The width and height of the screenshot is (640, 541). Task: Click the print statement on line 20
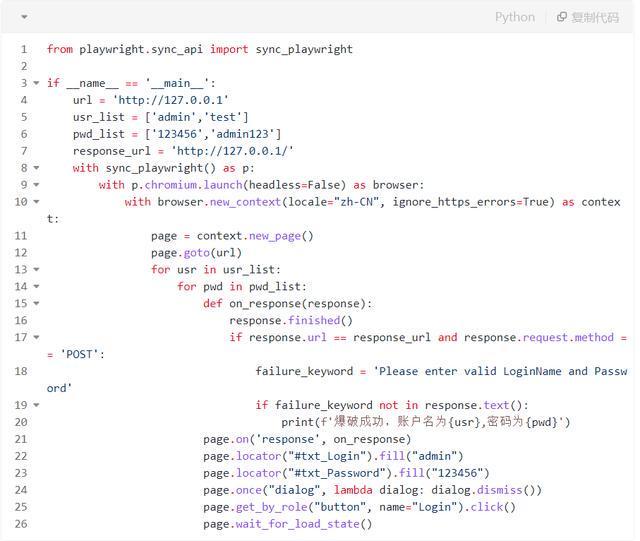pos(425,422)
